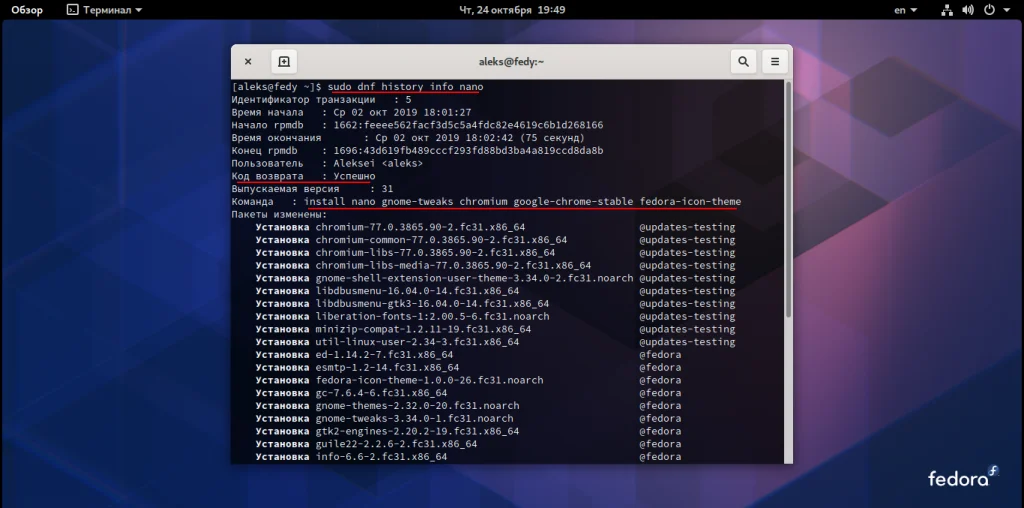Open the en keyboard layout menu
The height and width of the screenshot is (508, 1024).
[x=905, y=10]
